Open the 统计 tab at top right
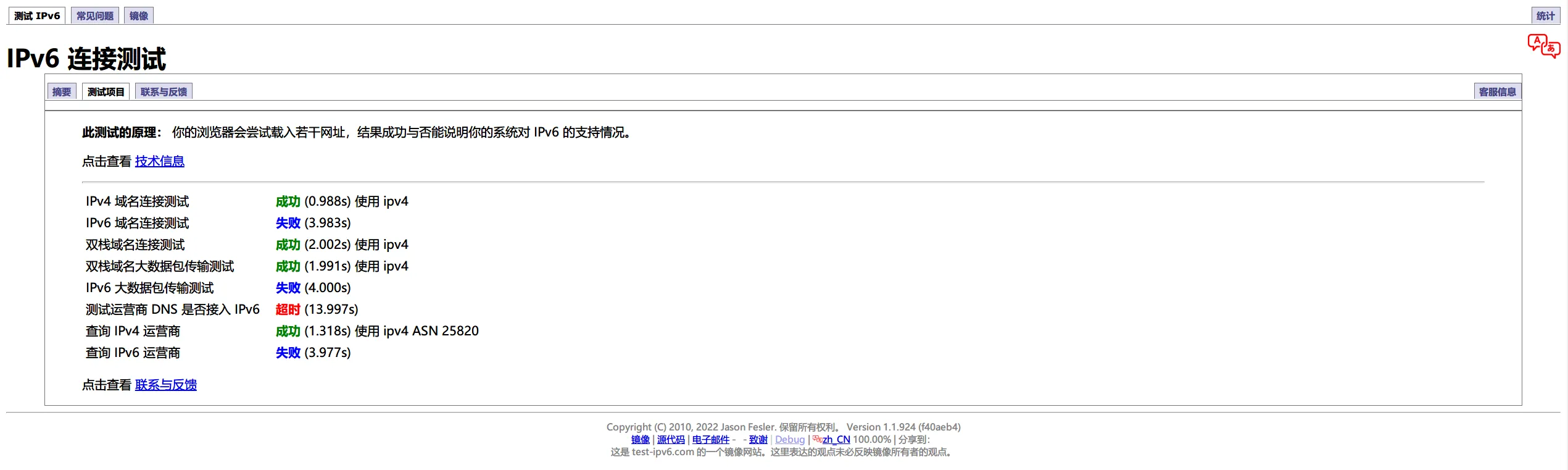 pos(1545,16)
